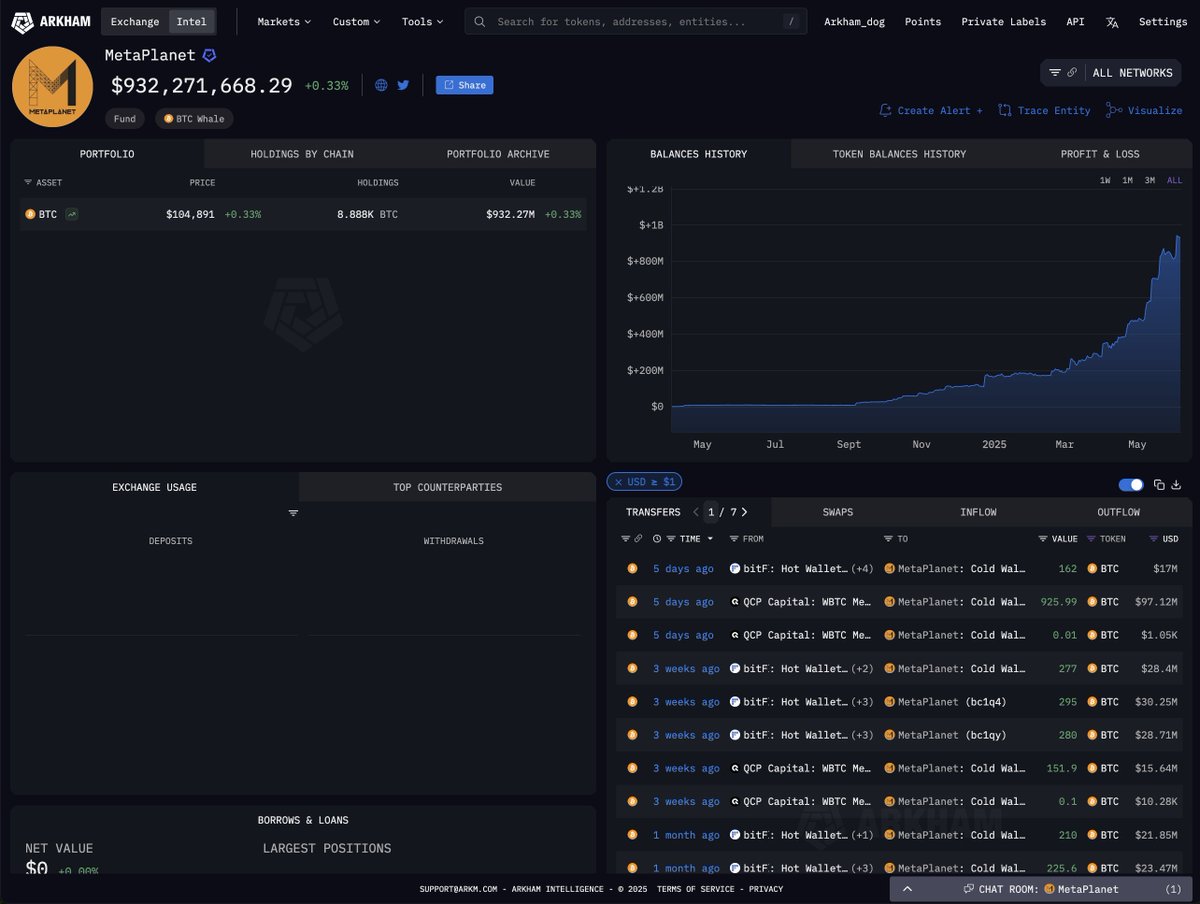Expand the chat room with the up chevron

click(907, 889)
